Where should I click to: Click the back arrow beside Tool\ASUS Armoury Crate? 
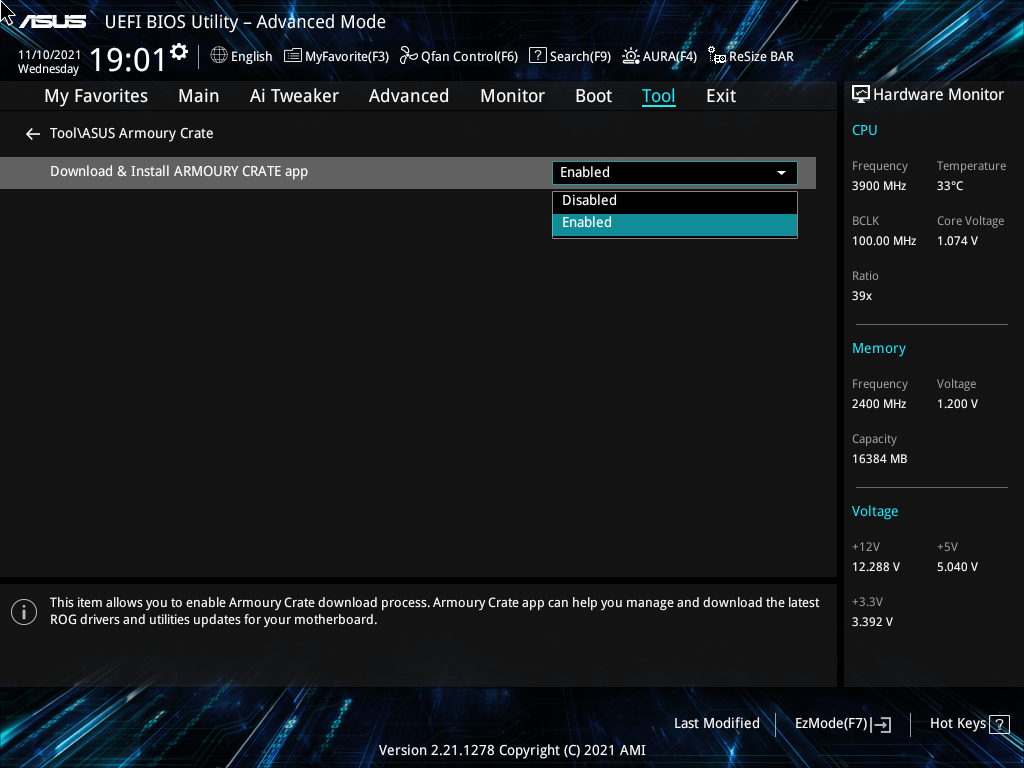point(33,134)
